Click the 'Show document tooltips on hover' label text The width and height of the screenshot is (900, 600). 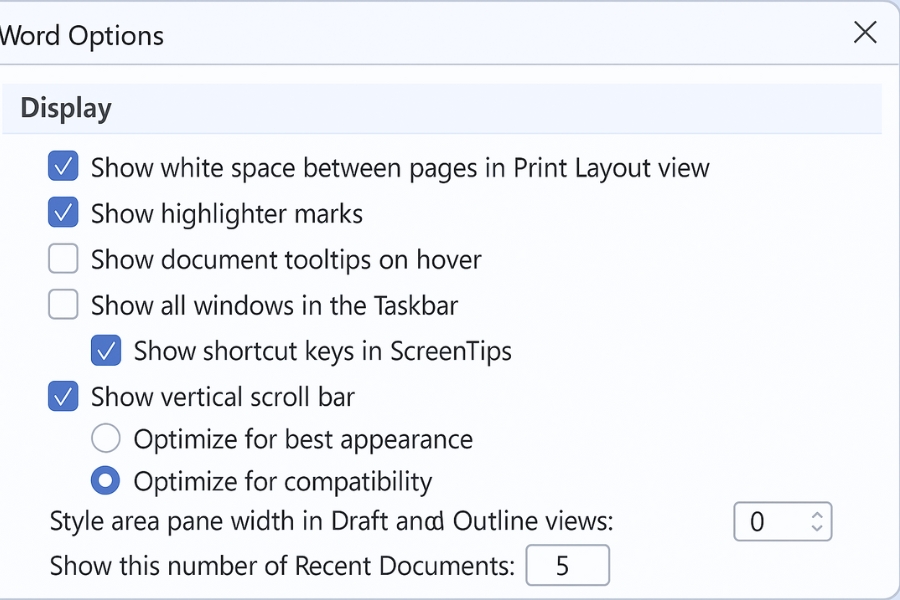click(286, 259)
